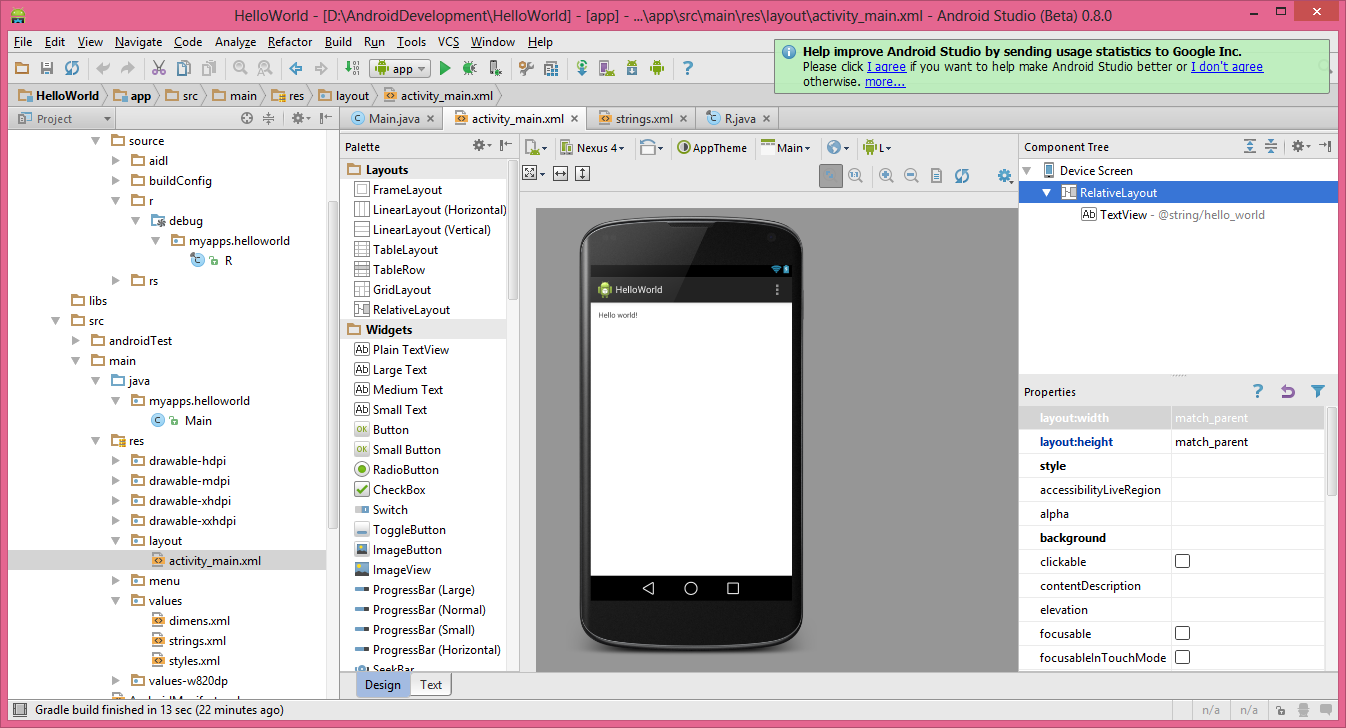Click the Synchronize toolbar icon
The image size is (1346, 728).
(71, 68)
